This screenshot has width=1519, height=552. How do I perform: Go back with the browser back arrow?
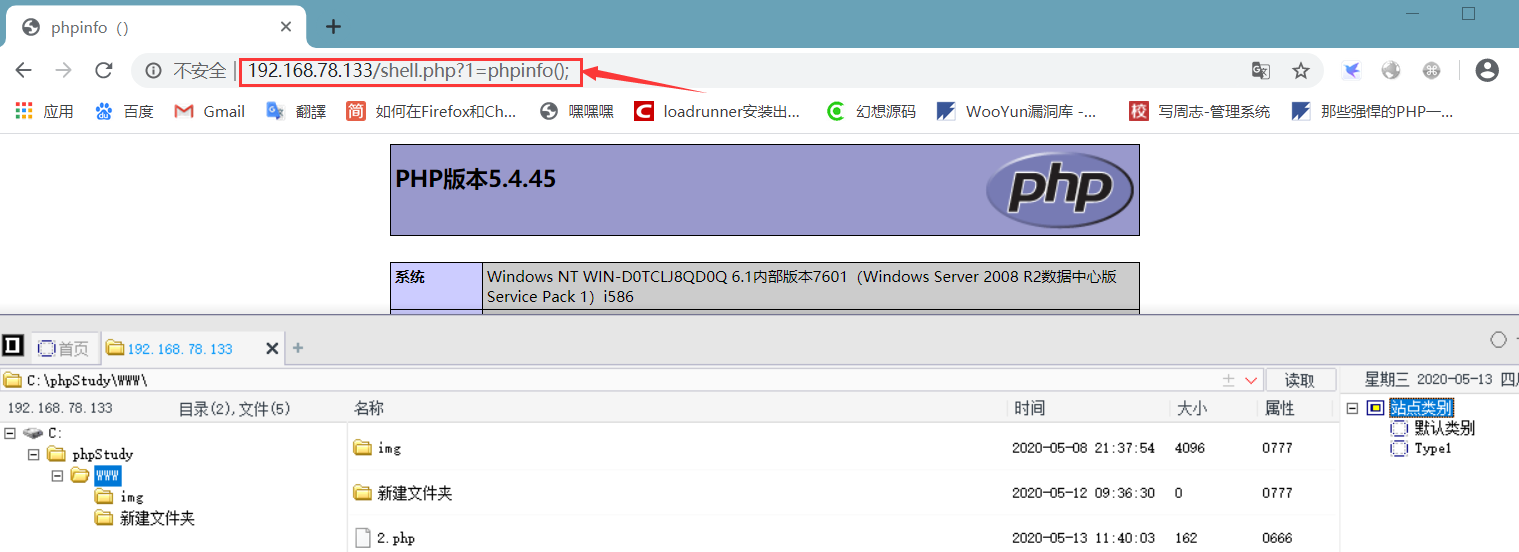coord(23,70)
